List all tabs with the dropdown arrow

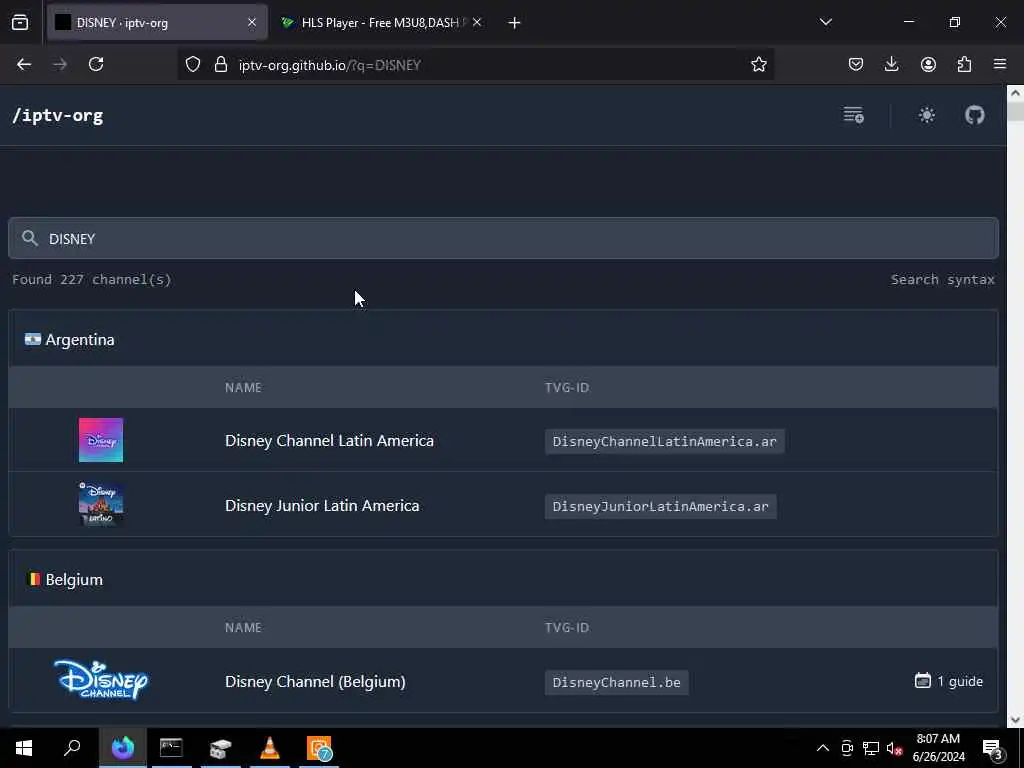[x=825, y=22]
